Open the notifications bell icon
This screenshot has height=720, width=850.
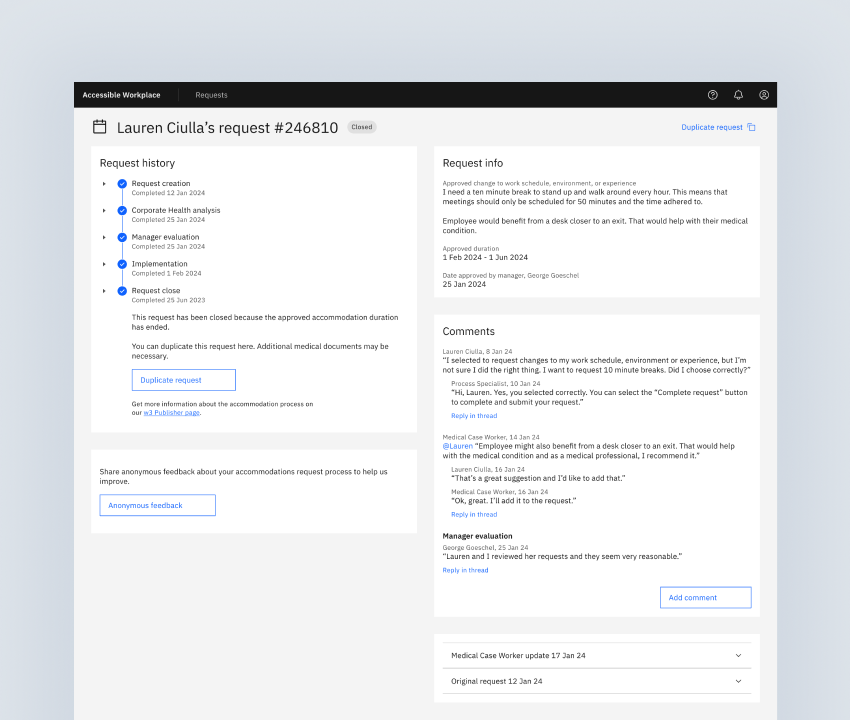click(x=738, y=94)
